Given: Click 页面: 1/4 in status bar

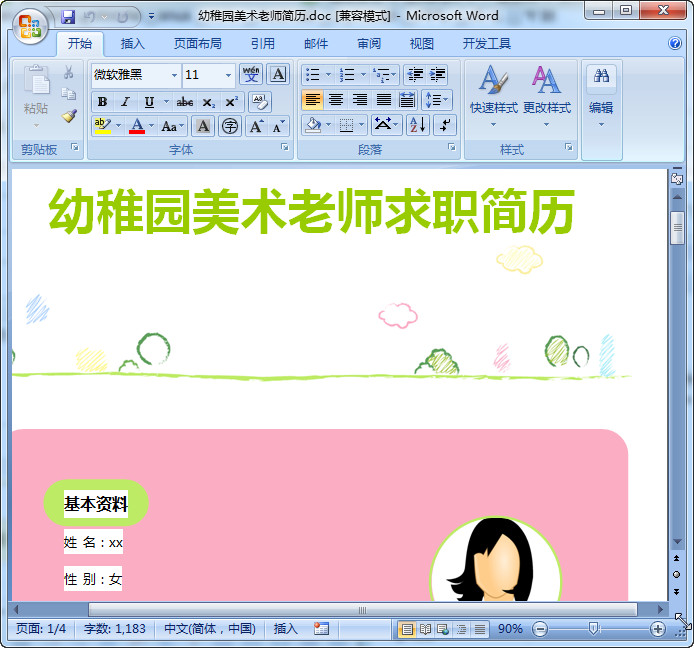Looking at the screenshot, I should pos(41,629).
